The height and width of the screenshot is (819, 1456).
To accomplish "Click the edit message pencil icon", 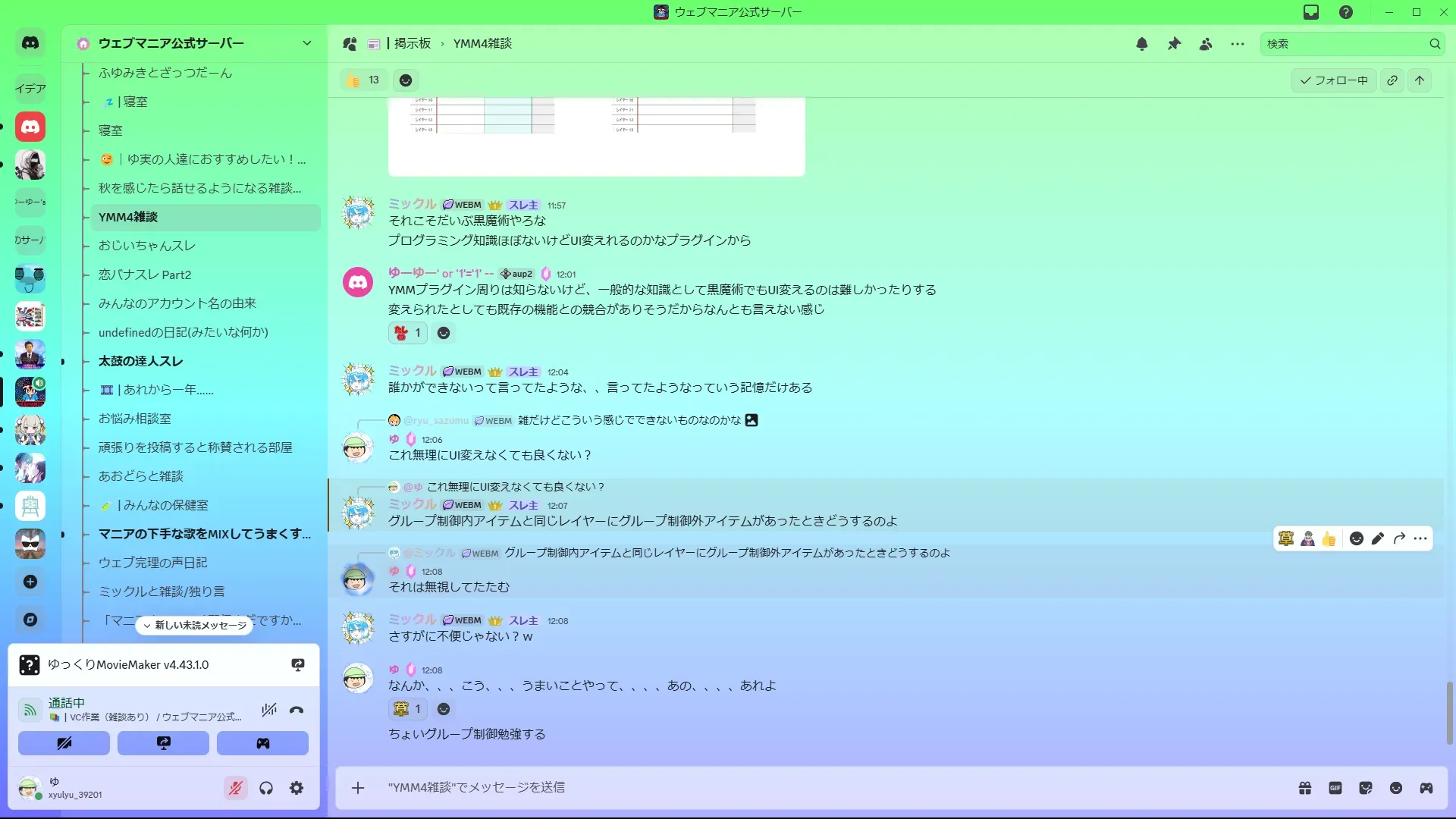I will [x=1378, y=538].
